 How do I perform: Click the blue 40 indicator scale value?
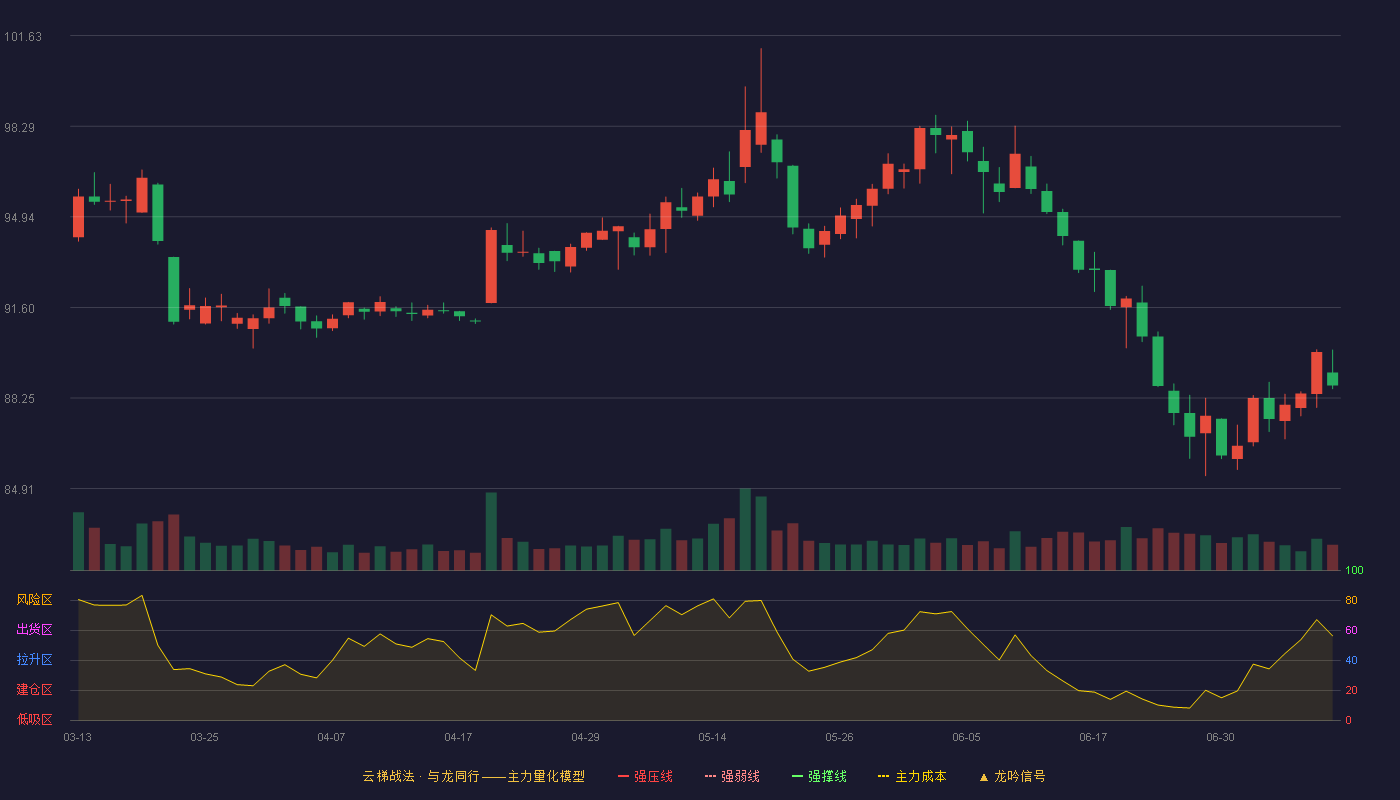point(1351,660)
